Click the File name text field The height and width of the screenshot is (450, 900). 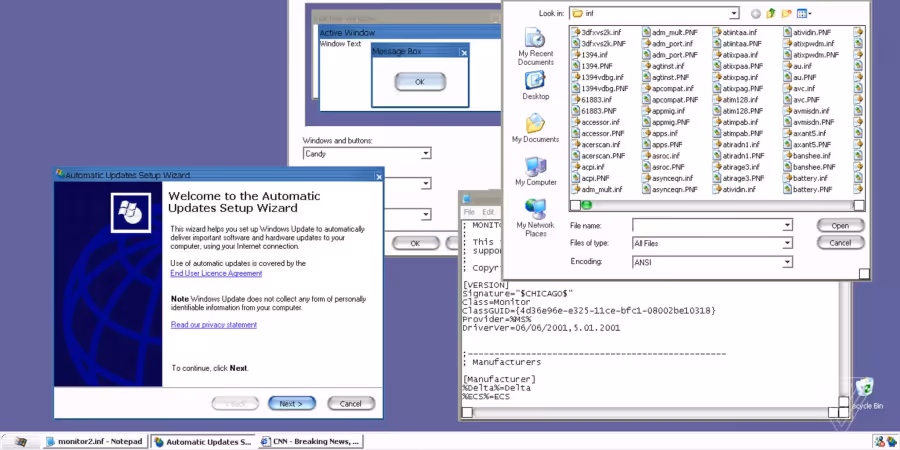[707, 225]
